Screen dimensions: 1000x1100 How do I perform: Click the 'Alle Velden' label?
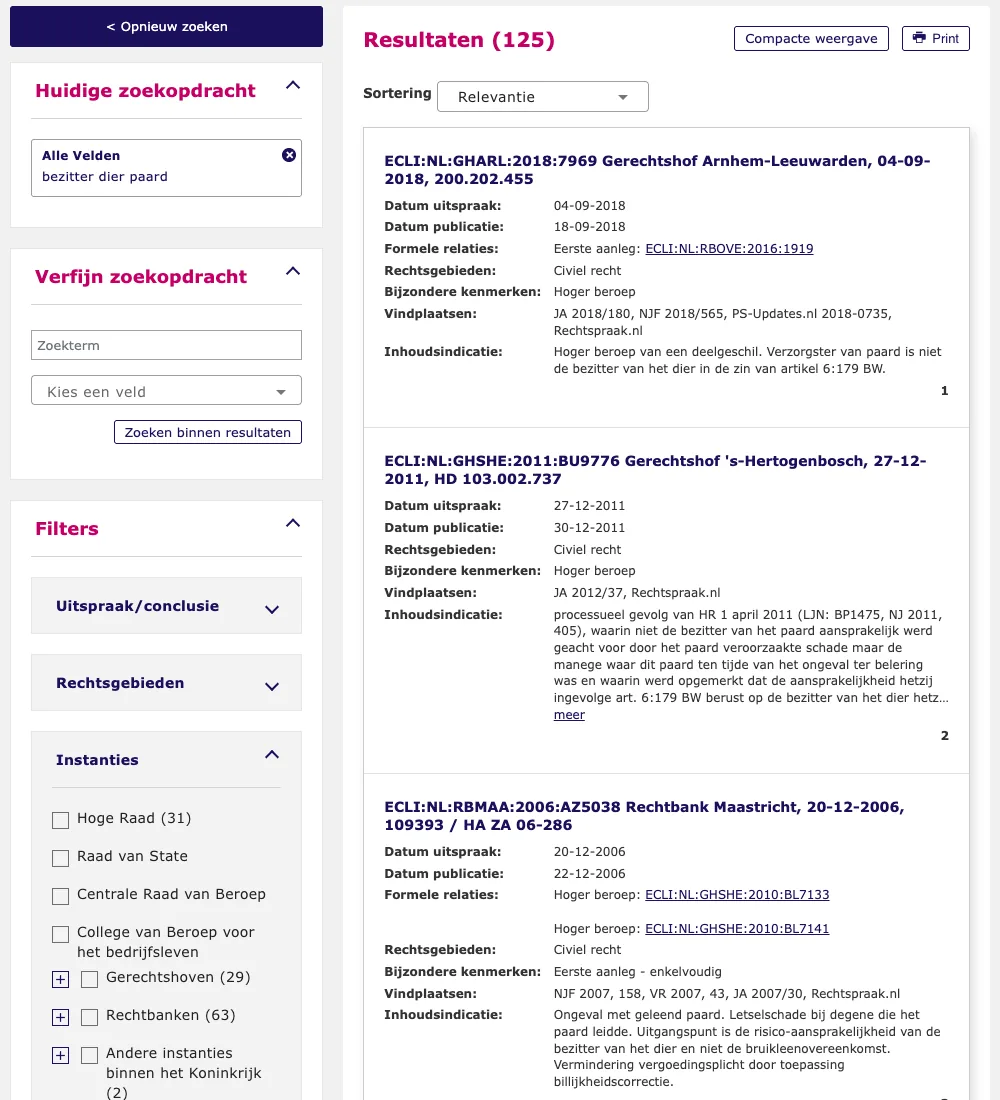[x=81, y=156]
